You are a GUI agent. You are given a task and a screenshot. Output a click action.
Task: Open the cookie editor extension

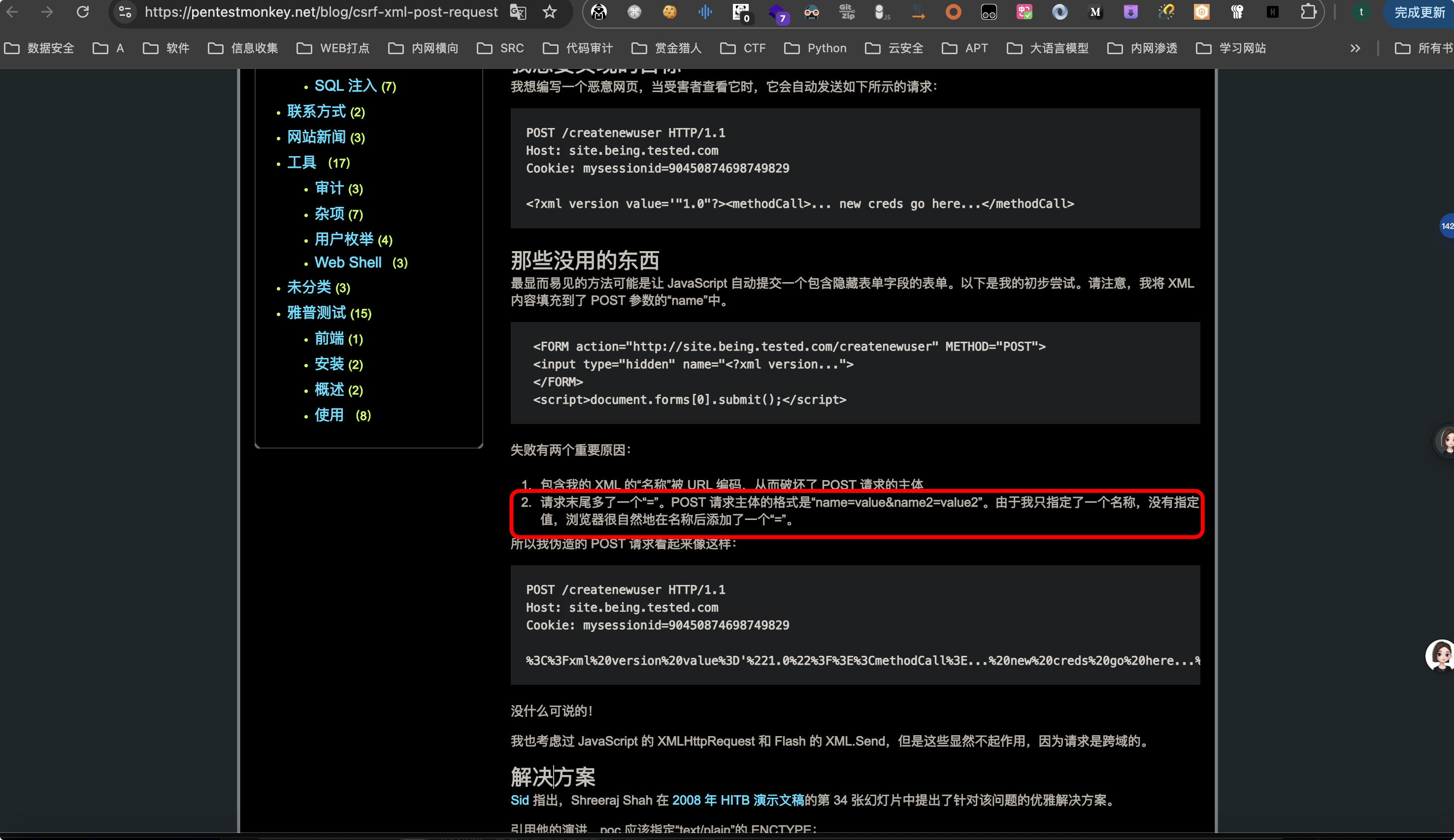669,12
